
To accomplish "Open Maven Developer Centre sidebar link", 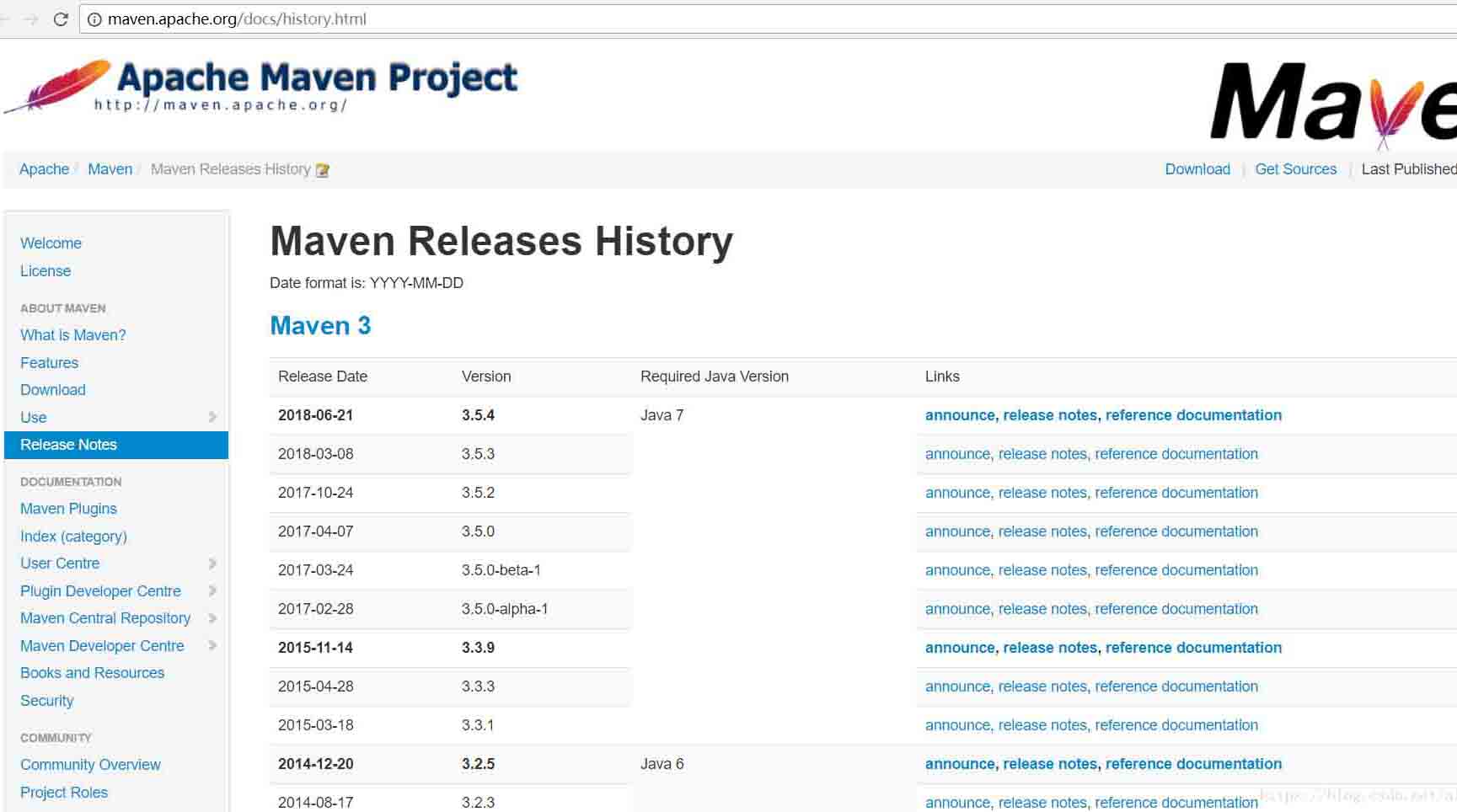I will [x=102, y=645].
